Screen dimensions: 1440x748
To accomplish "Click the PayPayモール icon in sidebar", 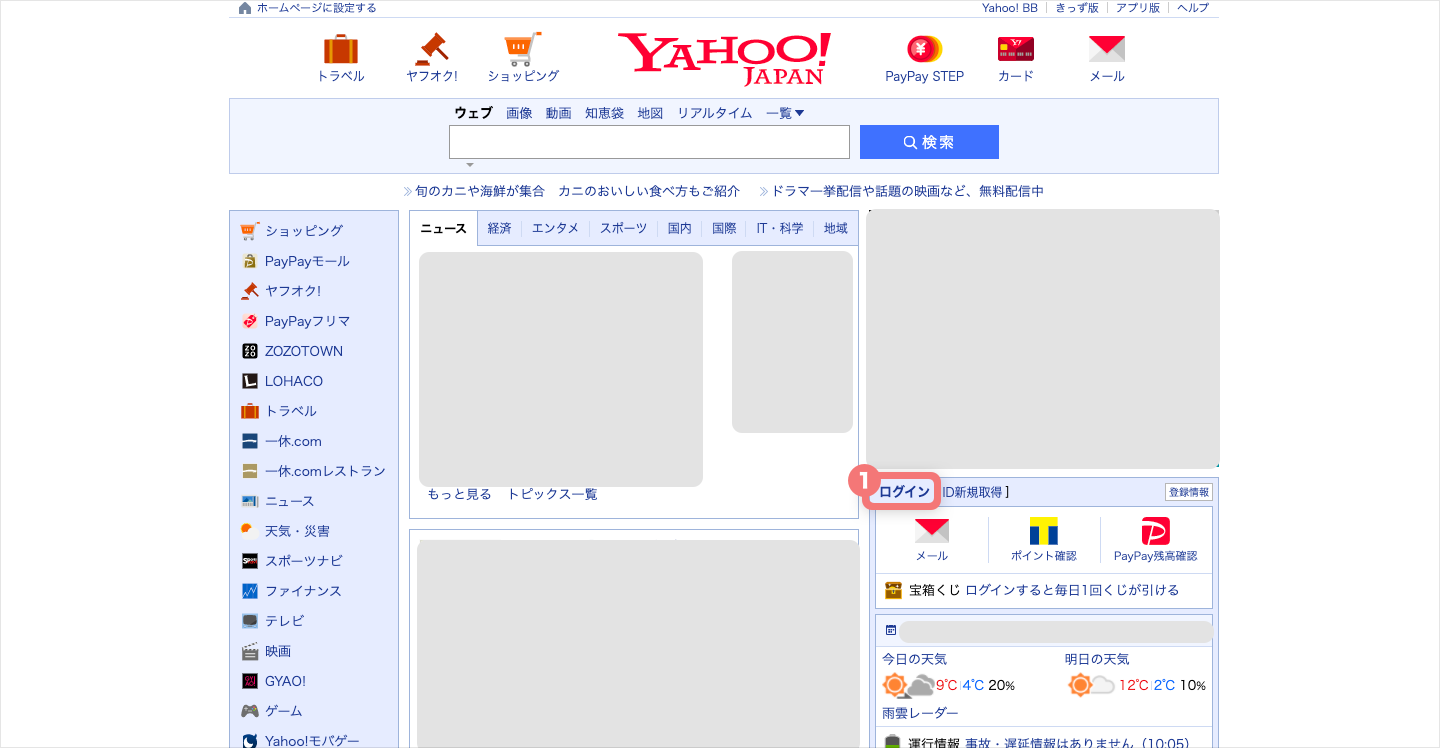I will click(x=250, y=261).
